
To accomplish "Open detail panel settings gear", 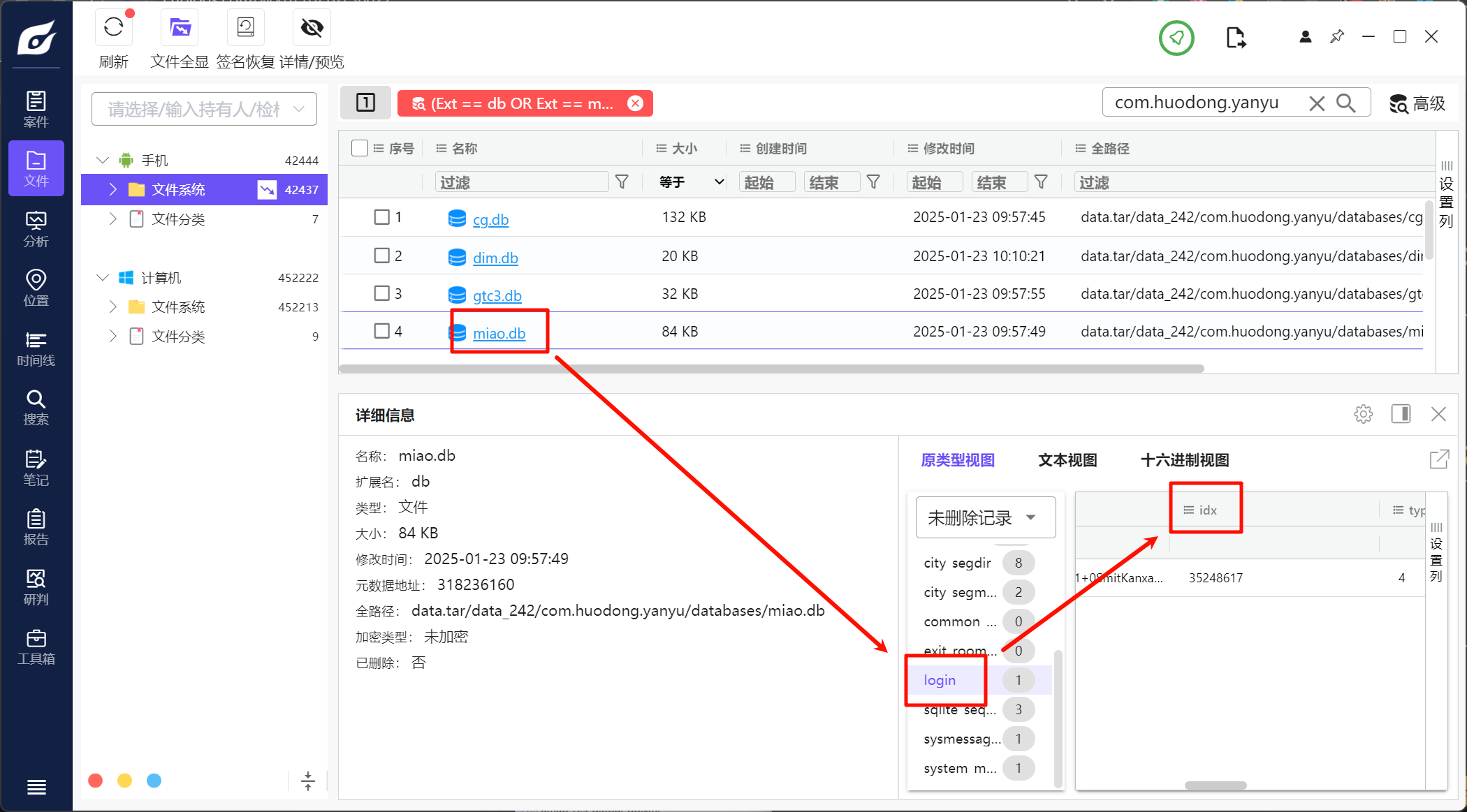I will pos(1363,414).
